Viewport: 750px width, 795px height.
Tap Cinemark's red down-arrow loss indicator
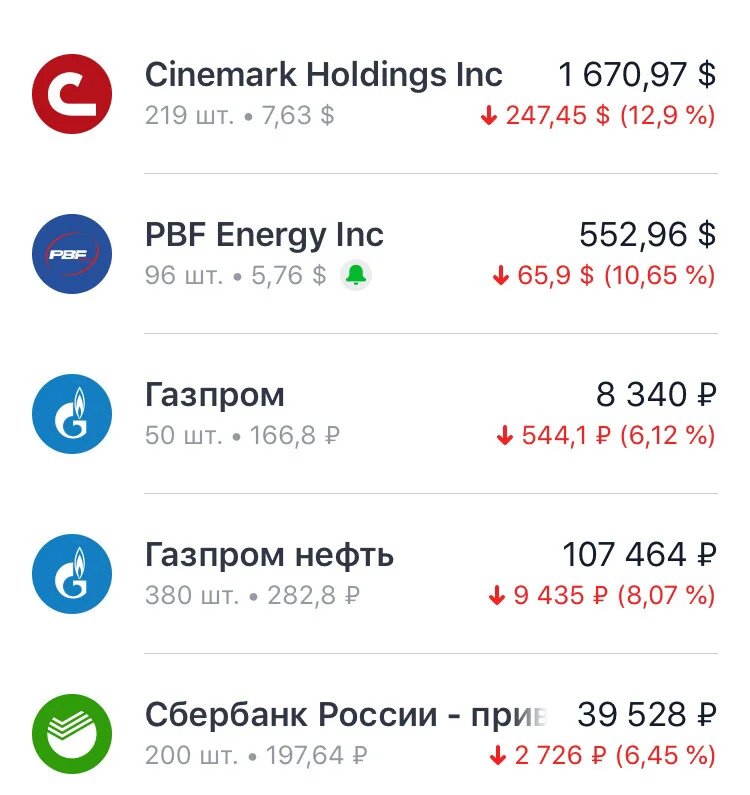click(489, 116)
